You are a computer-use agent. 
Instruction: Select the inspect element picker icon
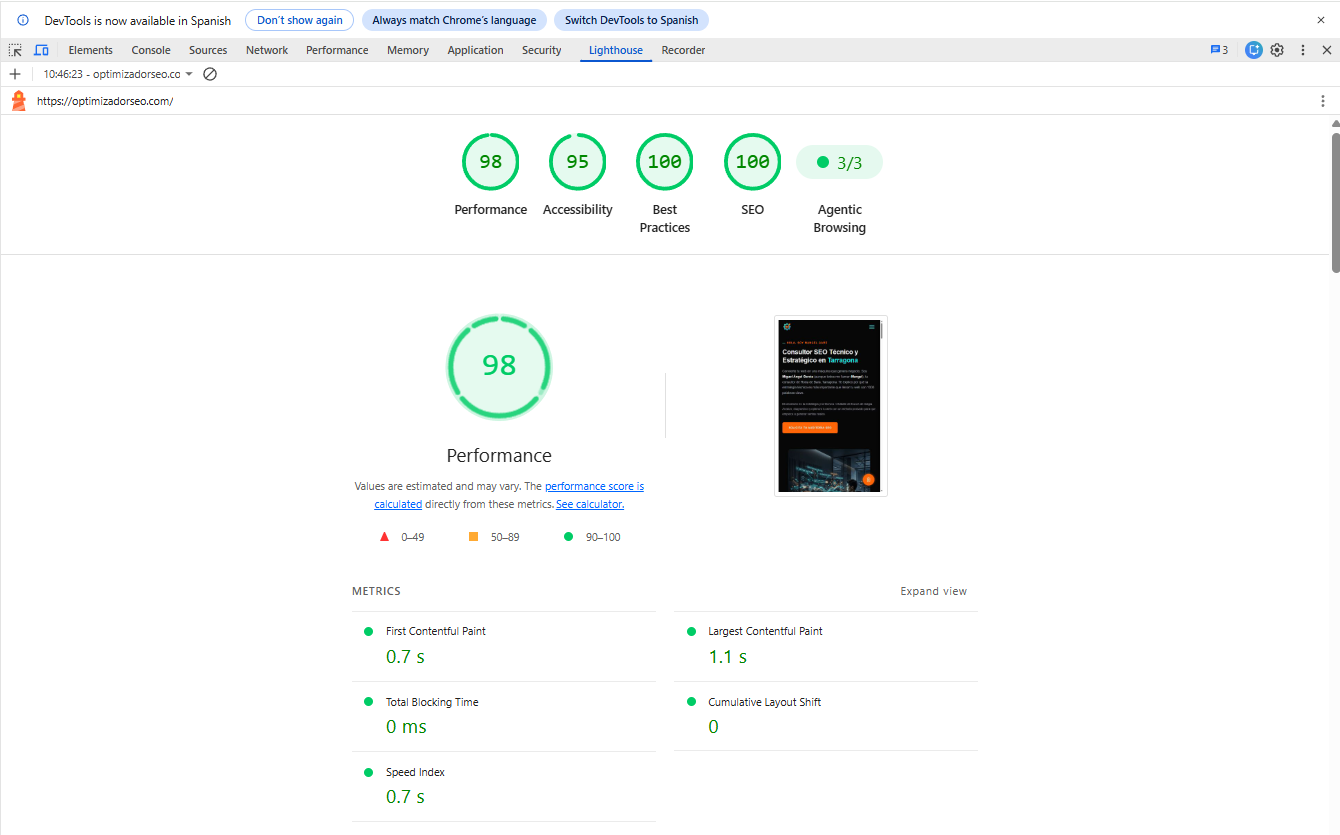pyautogui.click(x=15, y=50)
